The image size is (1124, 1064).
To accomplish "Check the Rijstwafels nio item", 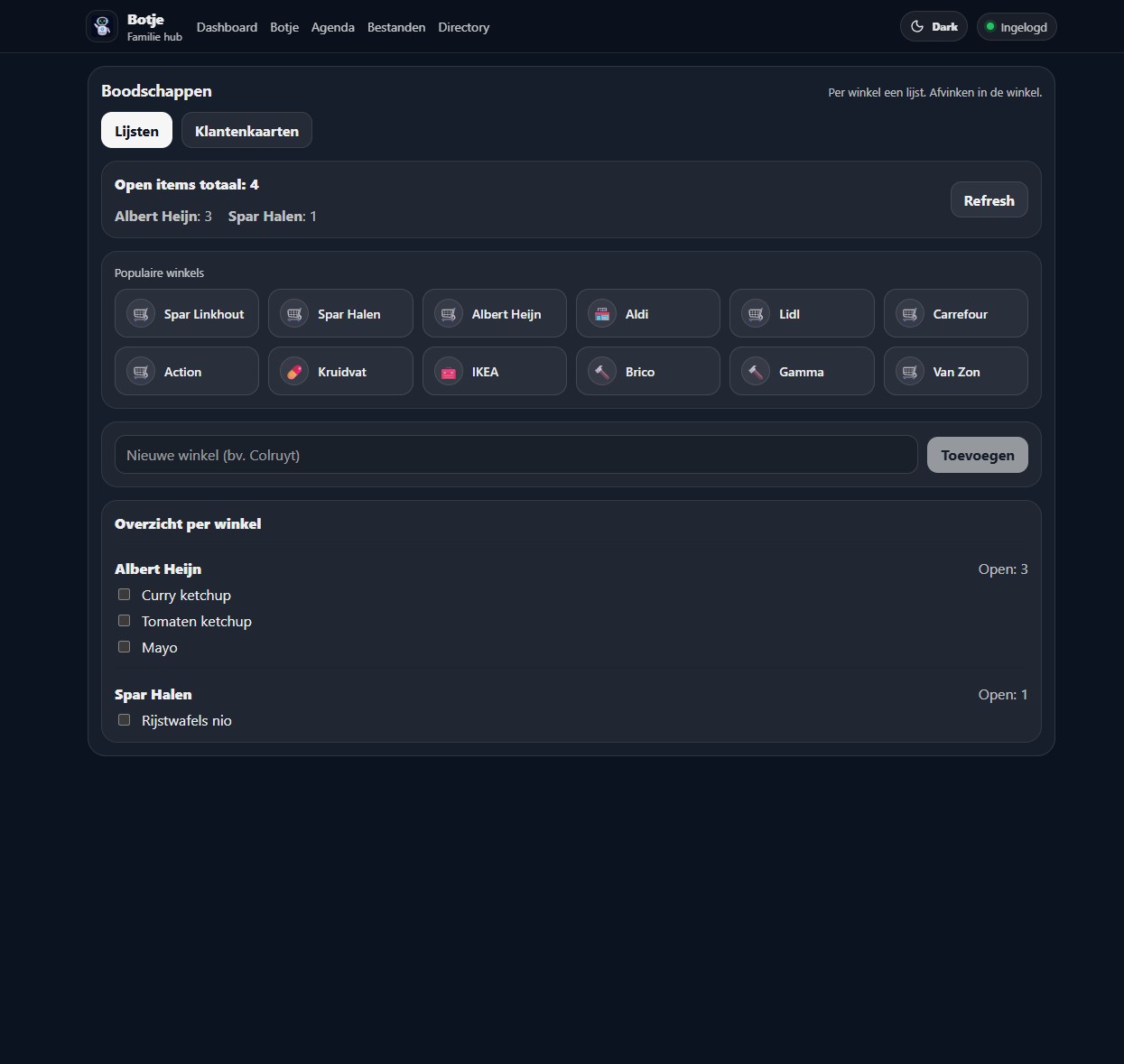I will 125,720.
